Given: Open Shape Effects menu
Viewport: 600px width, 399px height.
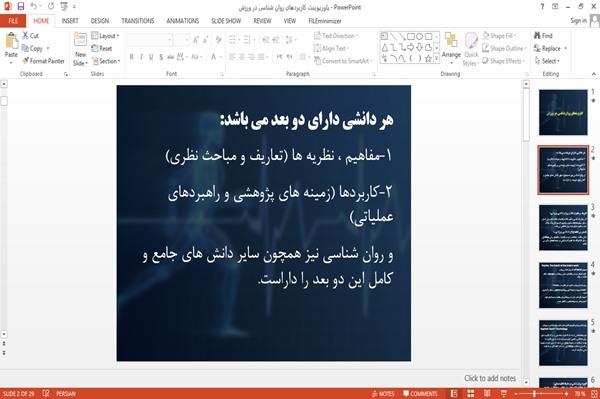Looking at the screenshot, I should click(x=503, y=61).
